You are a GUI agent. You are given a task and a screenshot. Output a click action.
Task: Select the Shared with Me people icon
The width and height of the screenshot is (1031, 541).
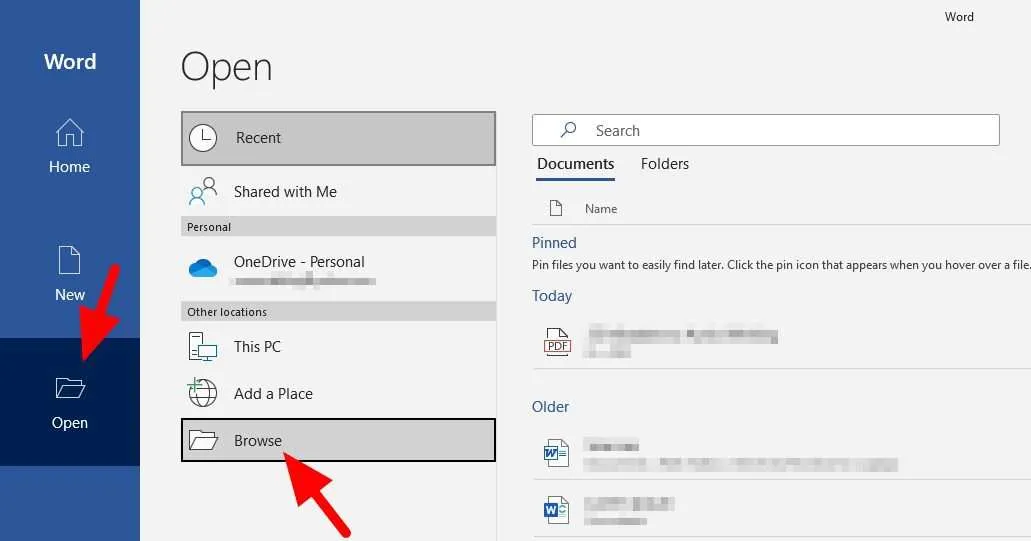click(x=203, y=191)
